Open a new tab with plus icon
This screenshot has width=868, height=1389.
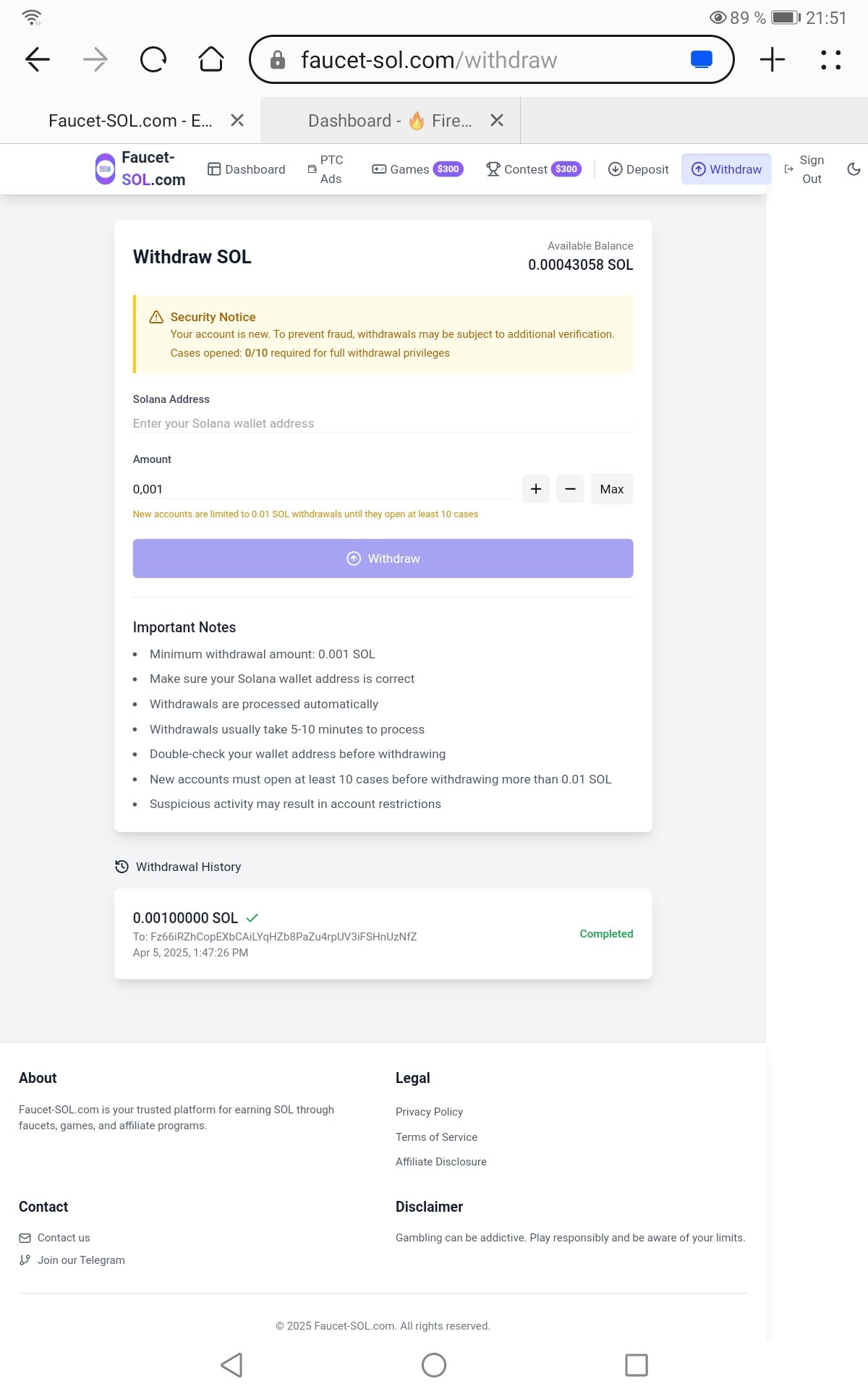click(773, 59)
